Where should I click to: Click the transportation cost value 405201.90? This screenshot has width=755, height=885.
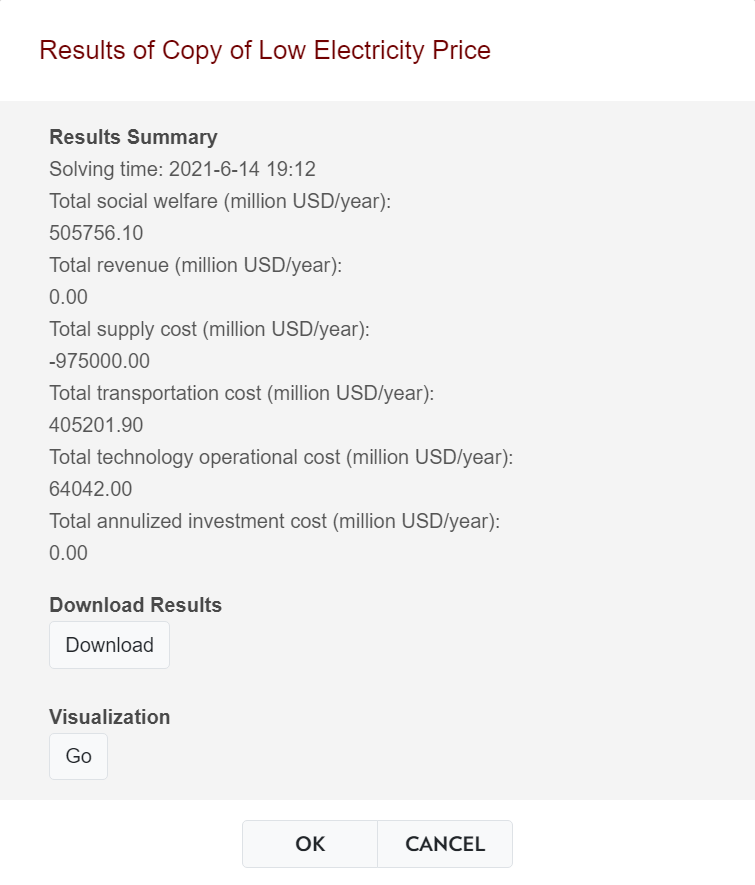click(x=96, y=425)
